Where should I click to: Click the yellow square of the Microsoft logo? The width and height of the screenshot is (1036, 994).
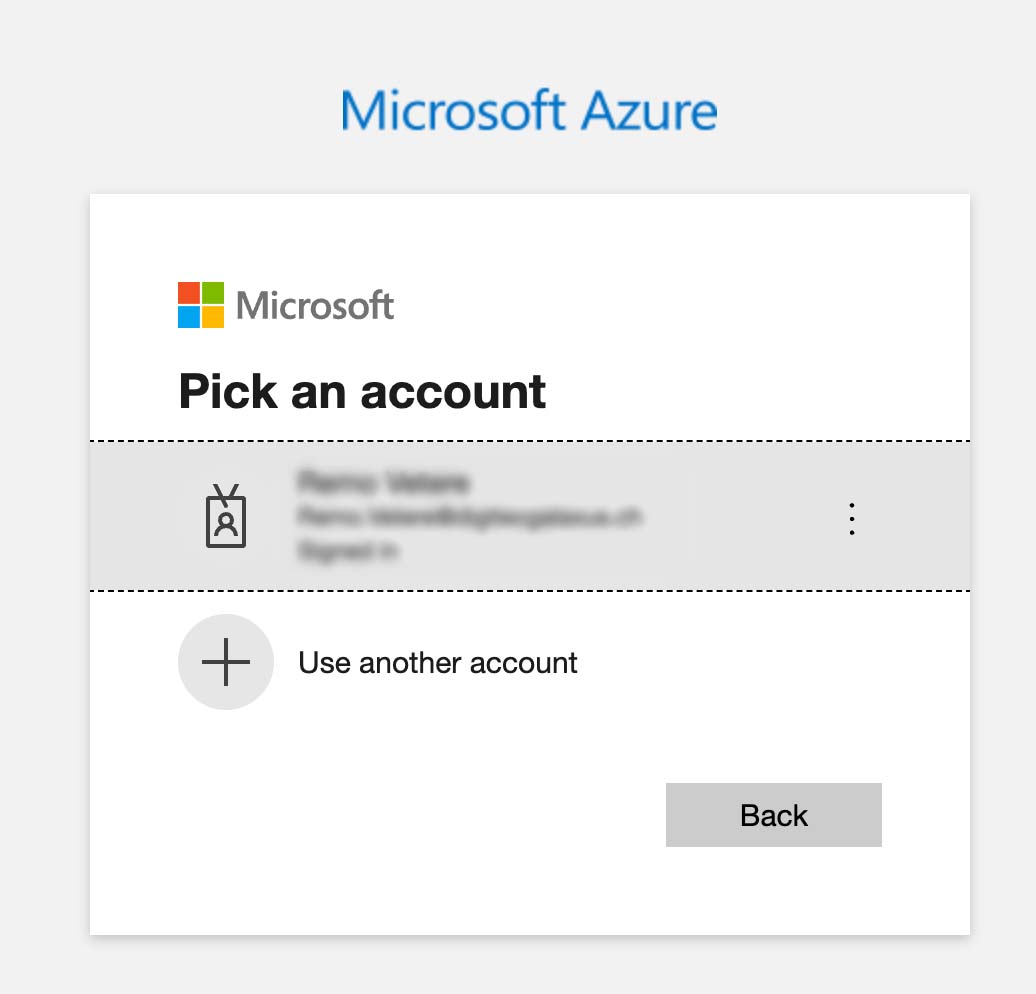(212, 317)
